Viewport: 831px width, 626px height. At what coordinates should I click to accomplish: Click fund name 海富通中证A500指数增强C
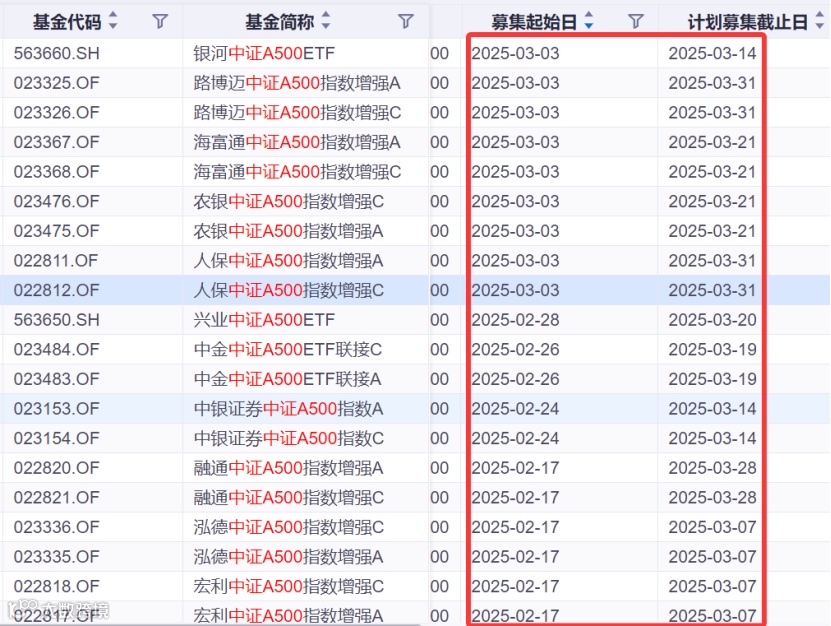pyautogui.click(x=297, y=172)
